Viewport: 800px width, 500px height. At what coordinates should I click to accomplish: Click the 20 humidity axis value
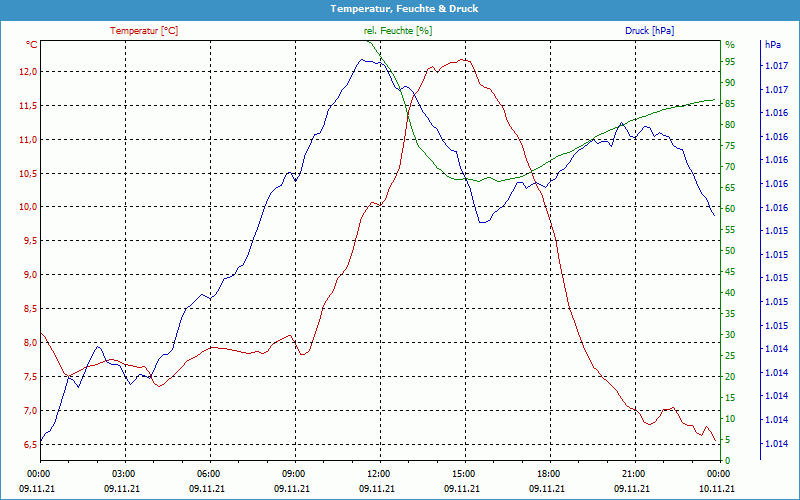tap(730, 377)
